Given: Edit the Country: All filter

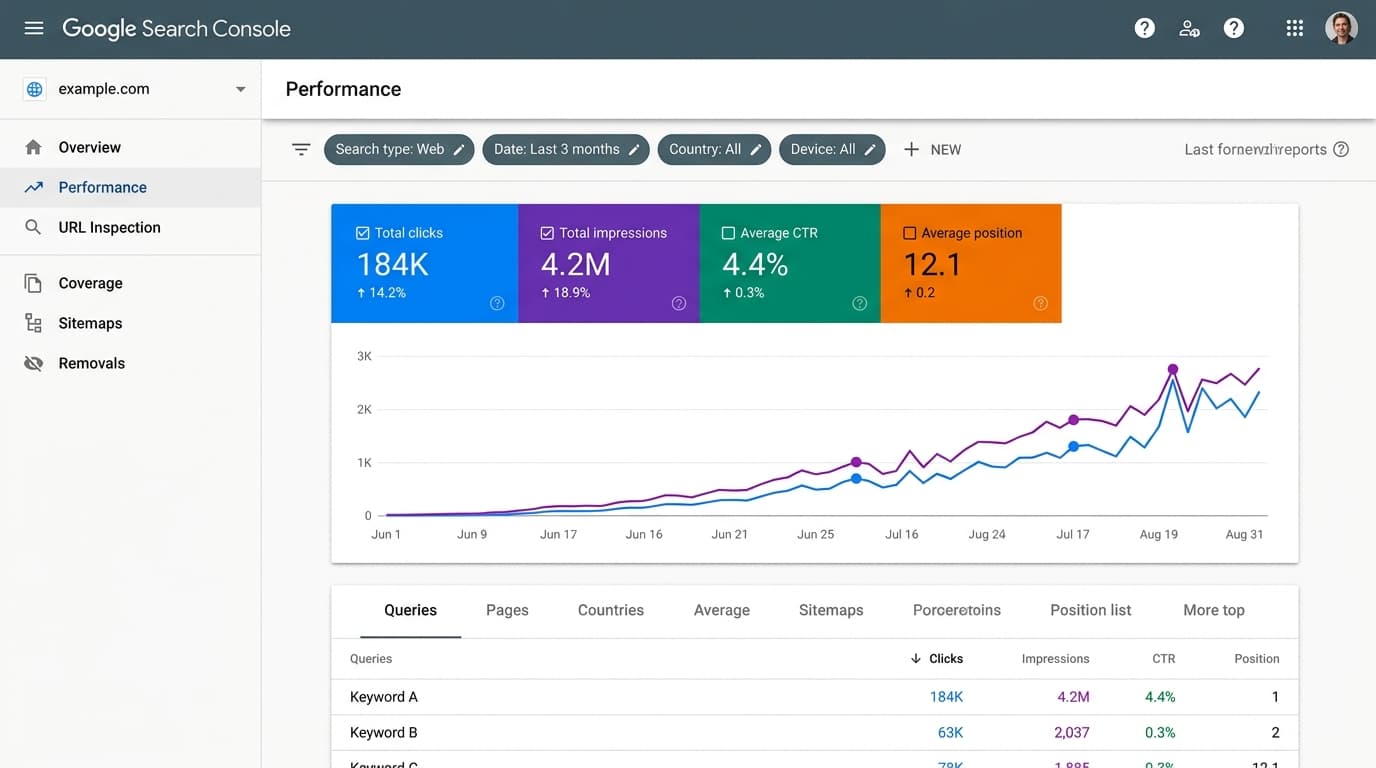Looking at the screenshot, I should click(x=714, y=149).
